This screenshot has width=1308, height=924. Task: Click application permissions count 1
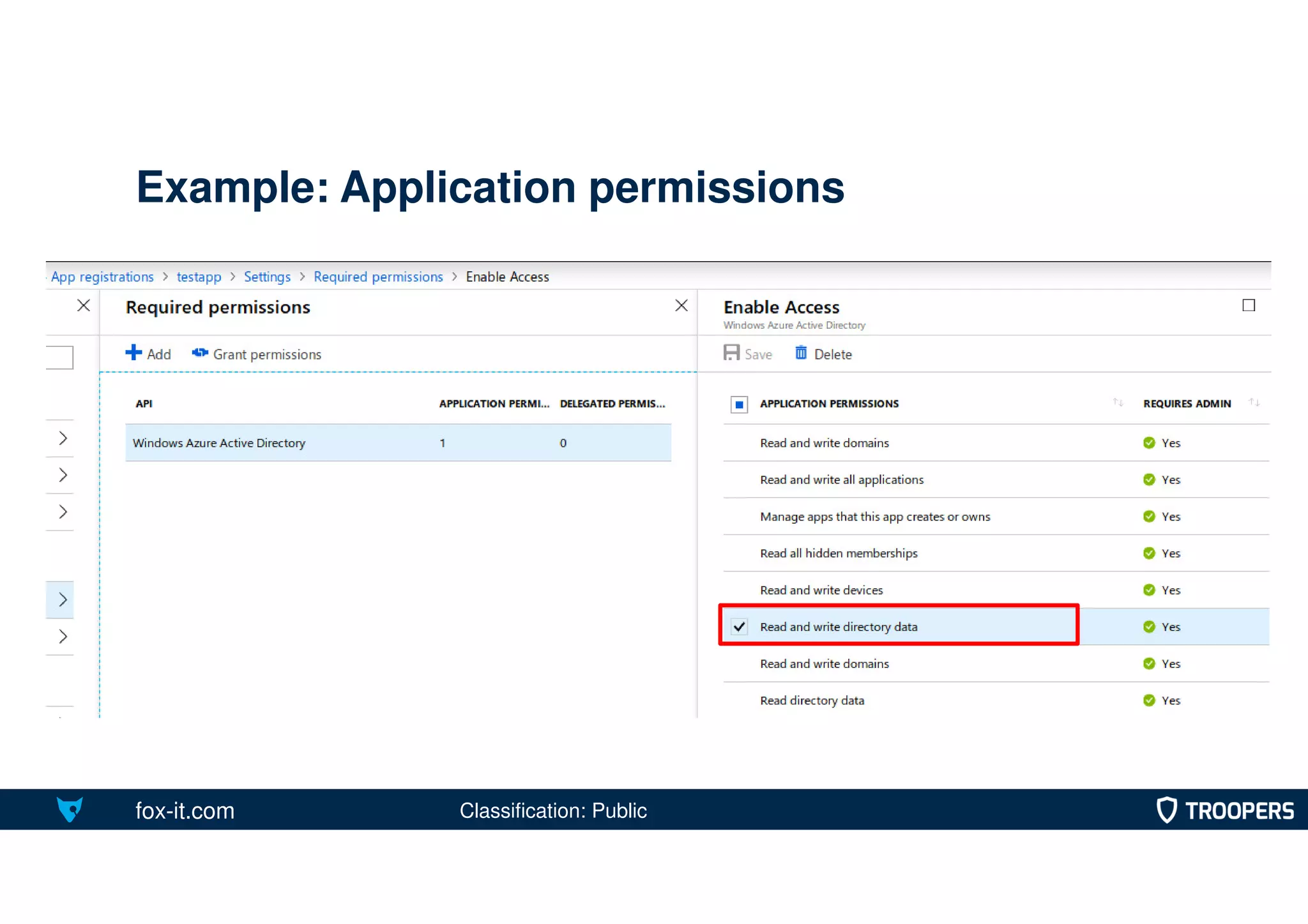point(442,443)
